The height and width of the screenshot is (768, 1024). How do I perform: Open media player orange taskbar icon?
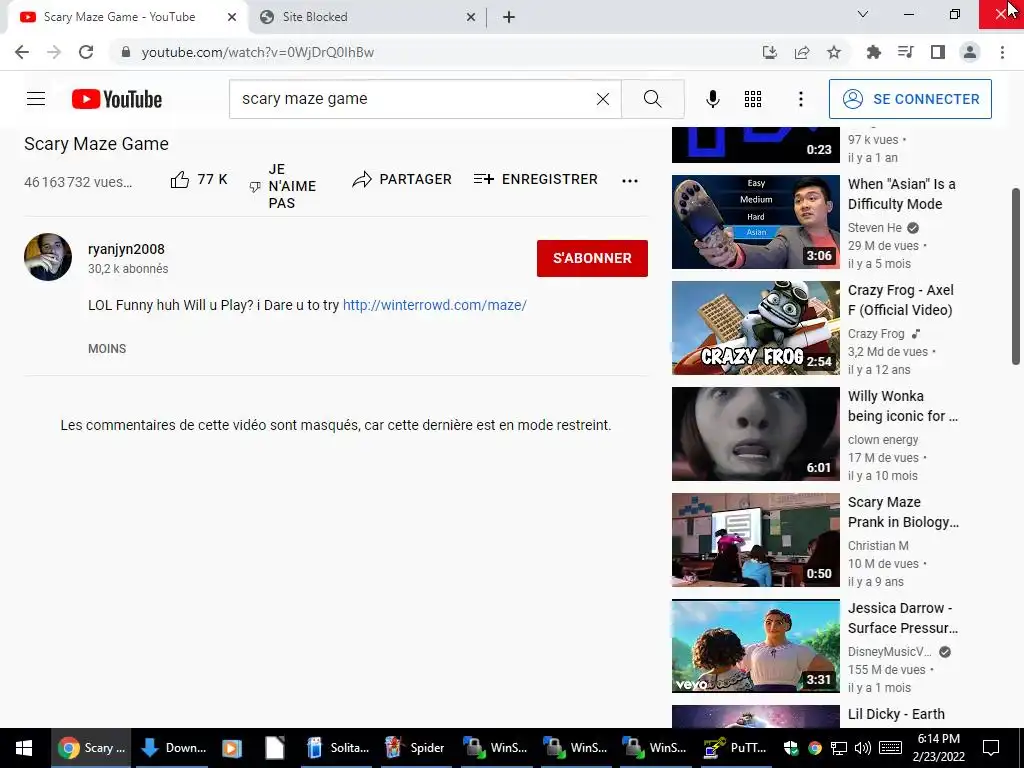(x=232, y=748)
